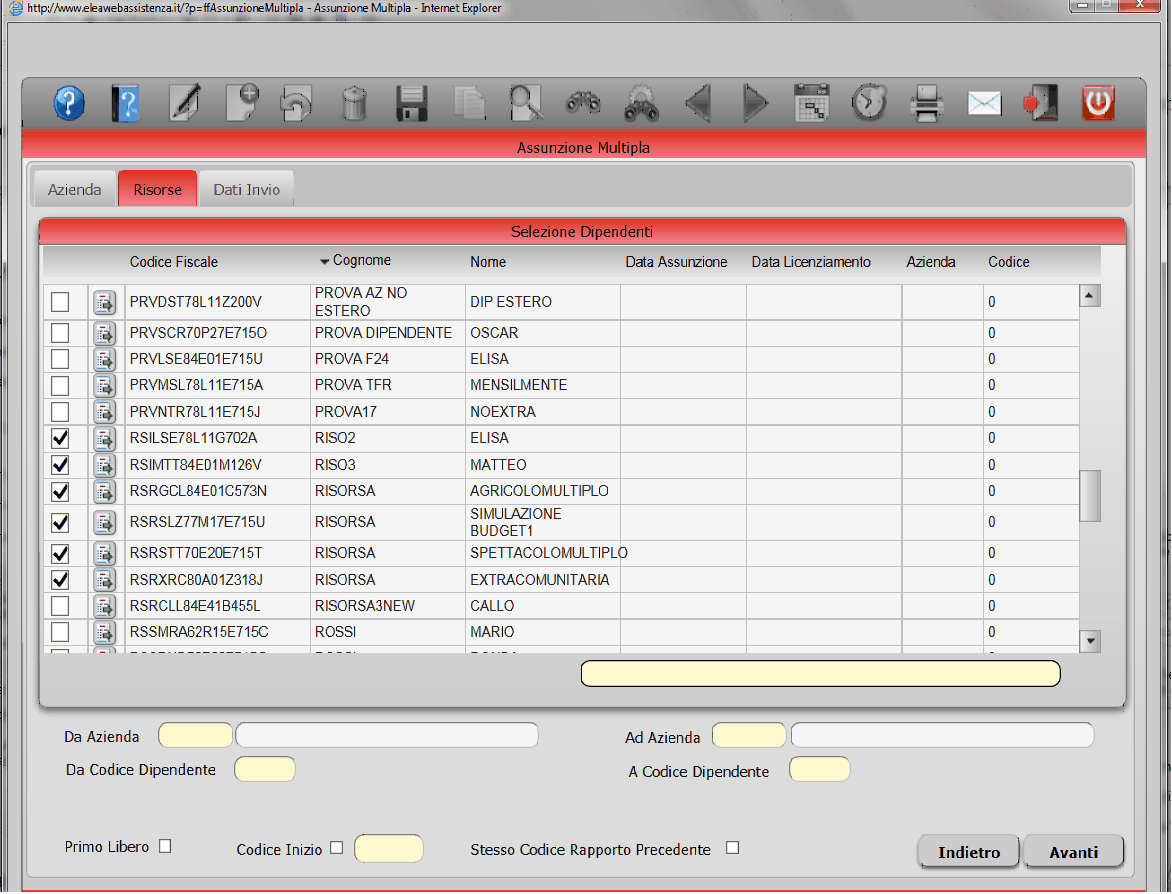Viewport: 1172px width, 894px height.
Task: Focus the Ad Azienda code field
Action: point(749,736)
